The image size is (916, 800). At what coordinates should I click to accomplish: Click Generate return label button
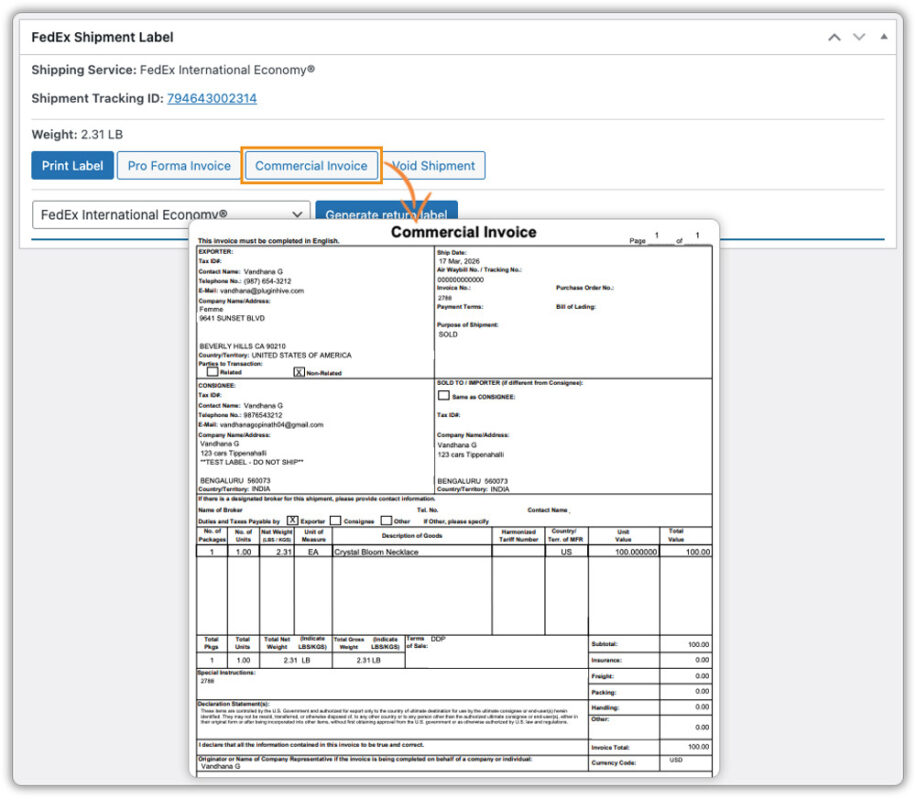[x=386, y=211]
